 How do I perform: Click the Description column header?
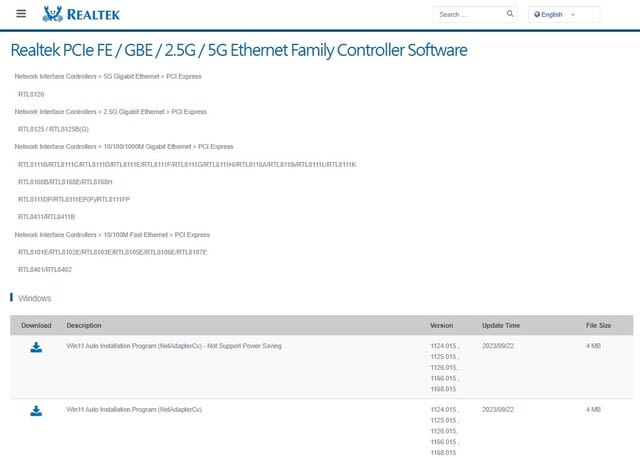(84, 325)
